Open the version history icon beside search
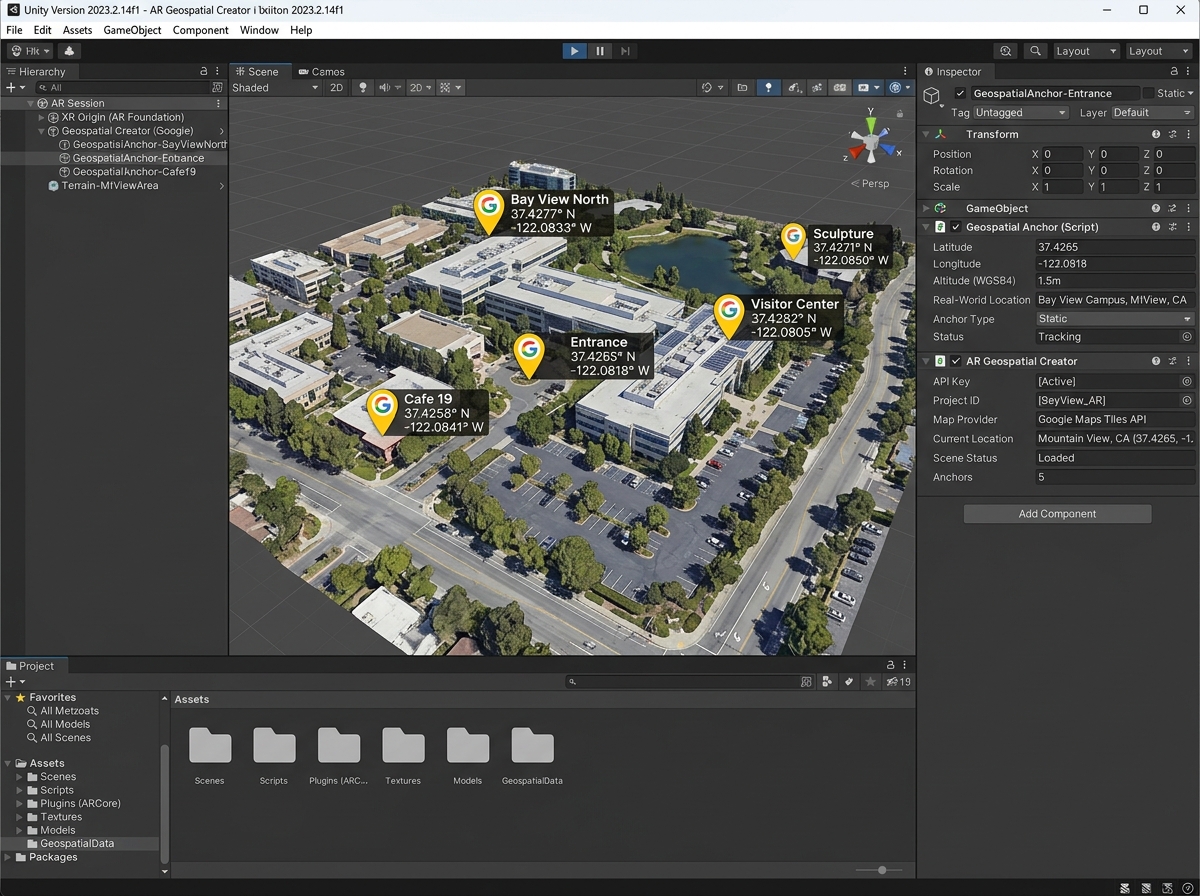 pyautogui.click(x=1006, y=51)
